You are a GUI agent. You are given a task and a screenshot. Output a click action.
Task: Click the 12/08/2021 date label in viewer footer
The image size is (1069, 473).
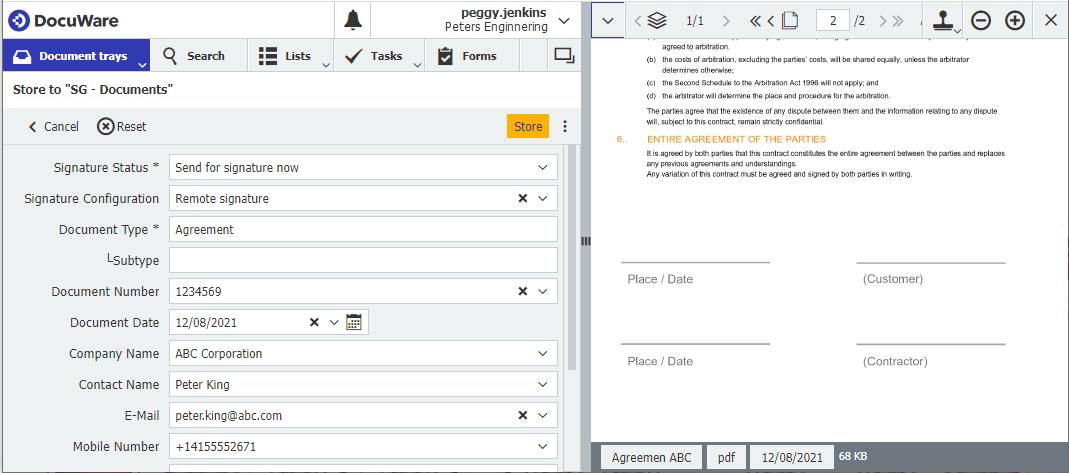tap(792, 457)
